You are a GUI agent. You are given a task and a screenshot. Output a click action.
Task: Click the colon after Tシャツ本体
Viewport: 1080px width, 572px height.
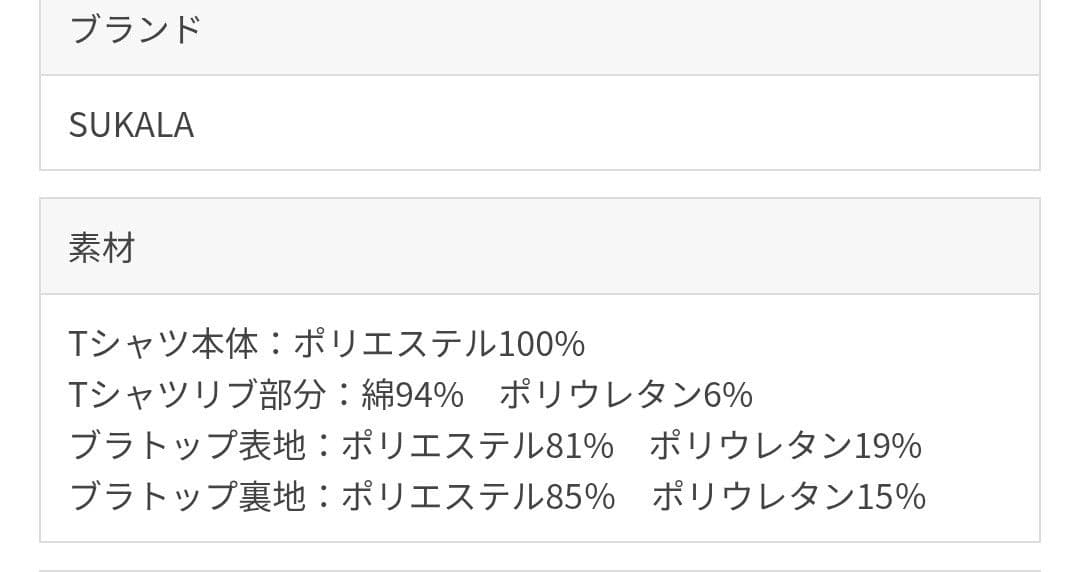pyautogui.click(x=276, y=344)
